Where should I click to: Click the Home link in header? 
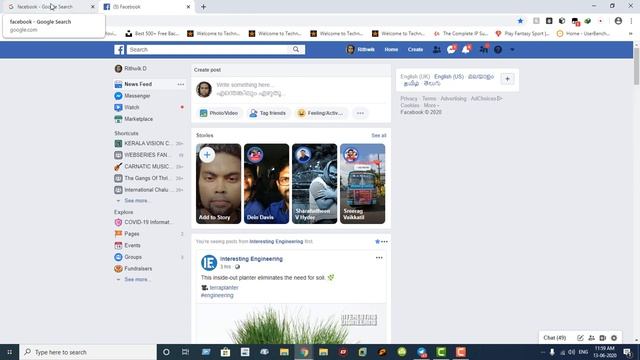point(391,49)
